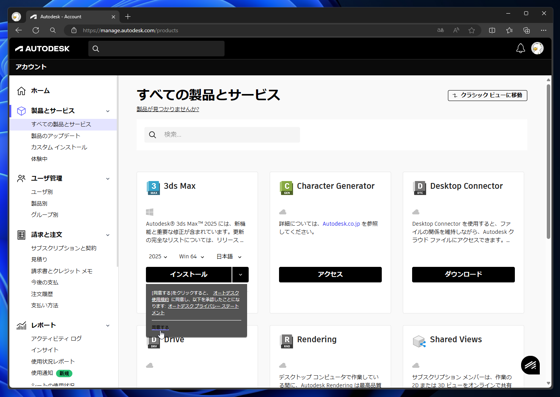Click the ダウンロード button for Desktop Connector
This screenshot has height=397, width=560.
463,275
